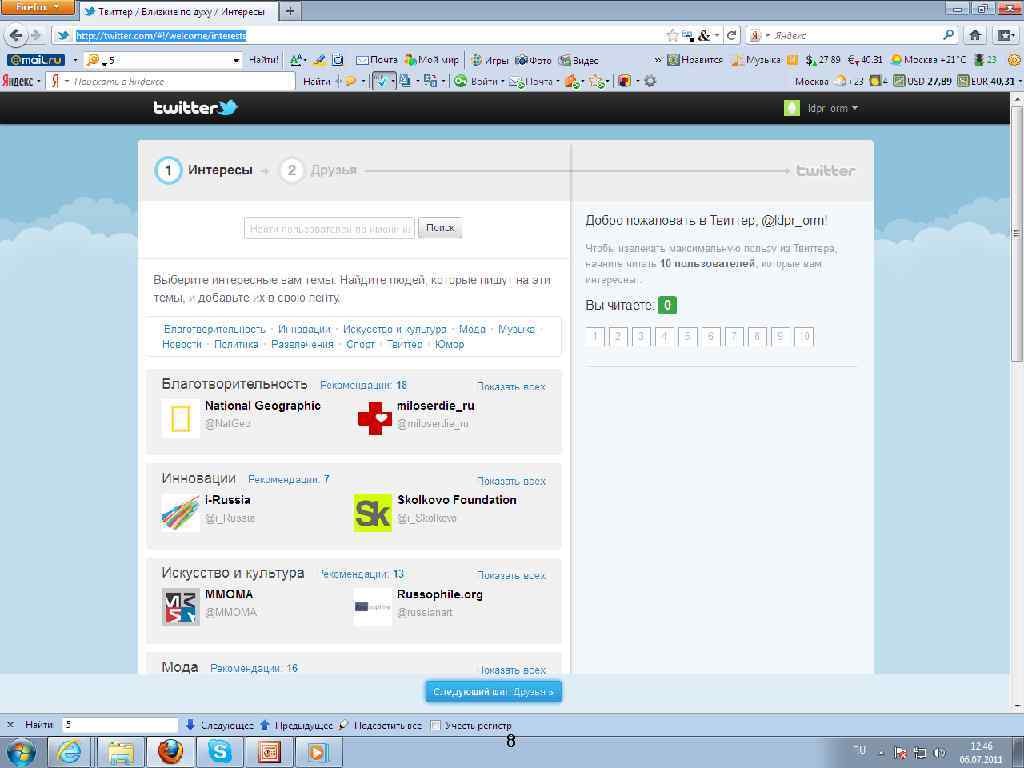Open Skolkovo Foundation Sk avatar
Screen dimensions: 1024x768
pyautogui.click(x=373, y=513)
